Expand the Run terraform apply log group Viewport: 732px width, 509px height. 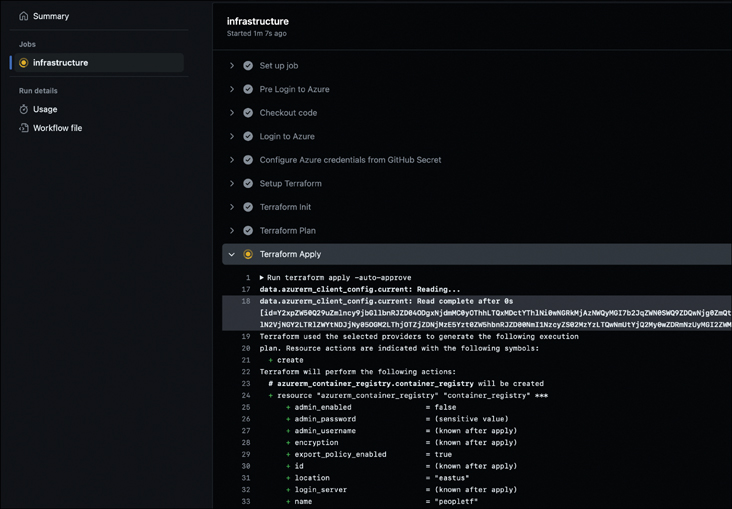(262, 277)
